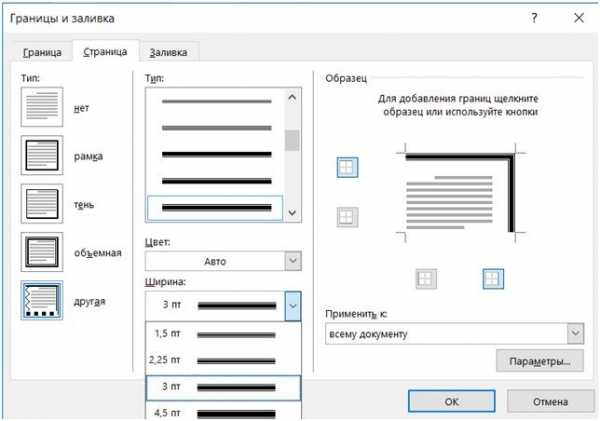Toggle the right border button below preview
The image size is (600, 421).
point(493,279)
